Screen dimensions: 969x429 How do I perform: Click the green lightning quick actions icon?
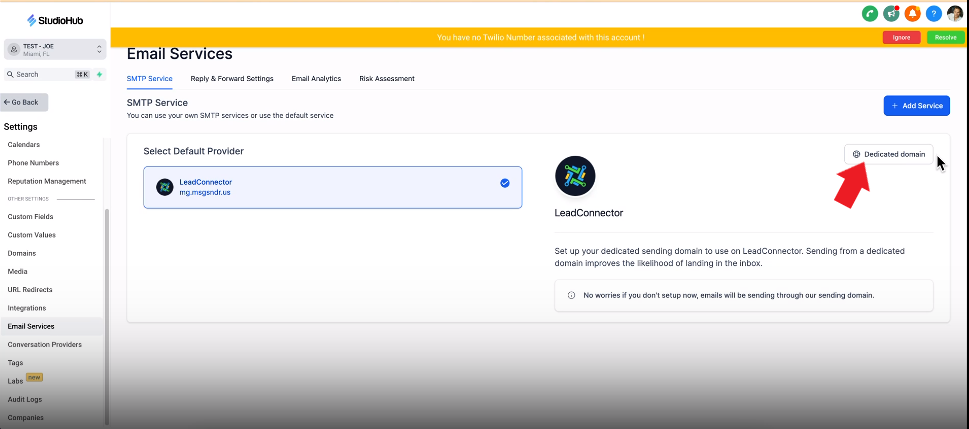pyautogui.click(x=99, y=74)
